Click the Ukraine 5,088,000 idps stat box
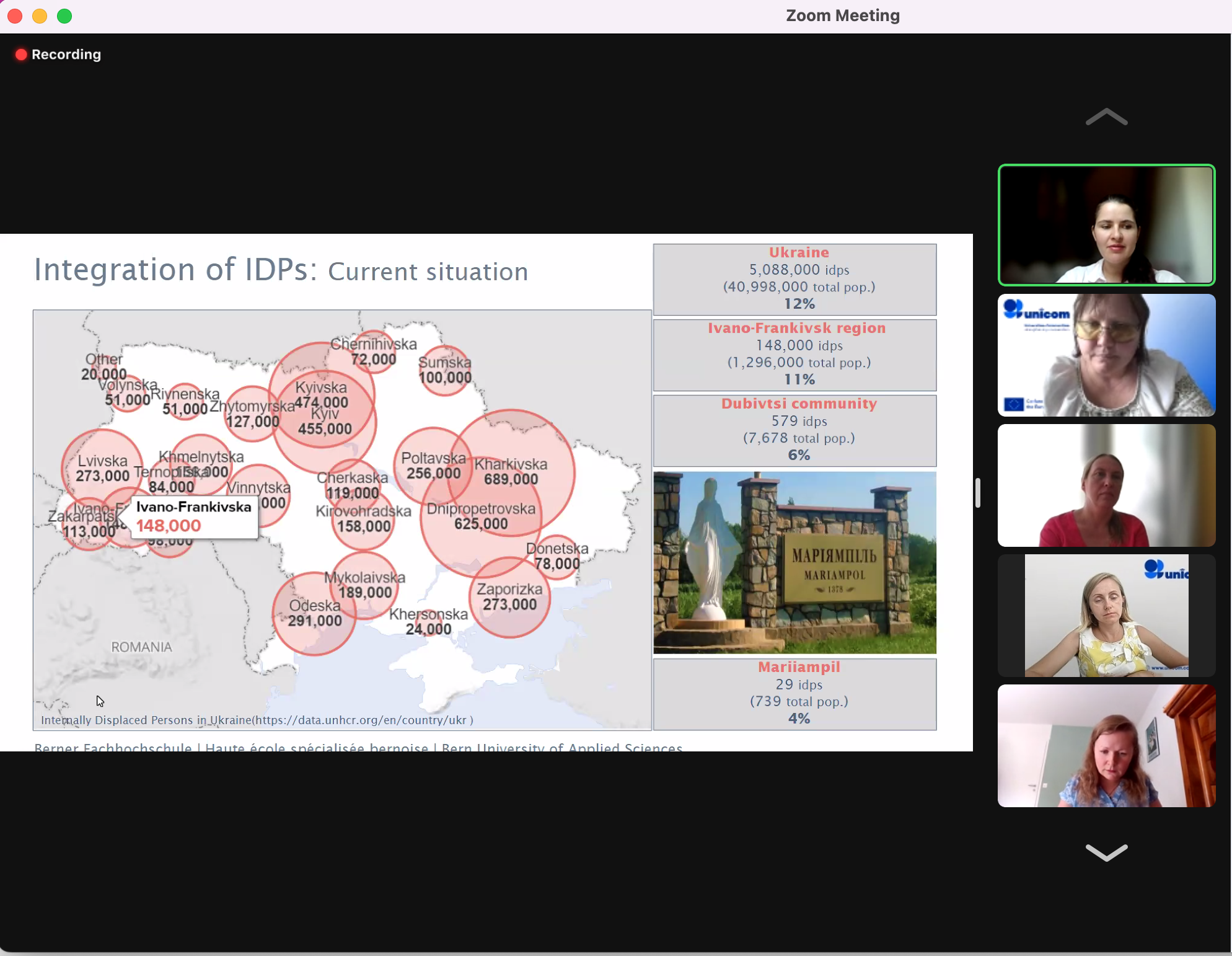 (794, 279)
